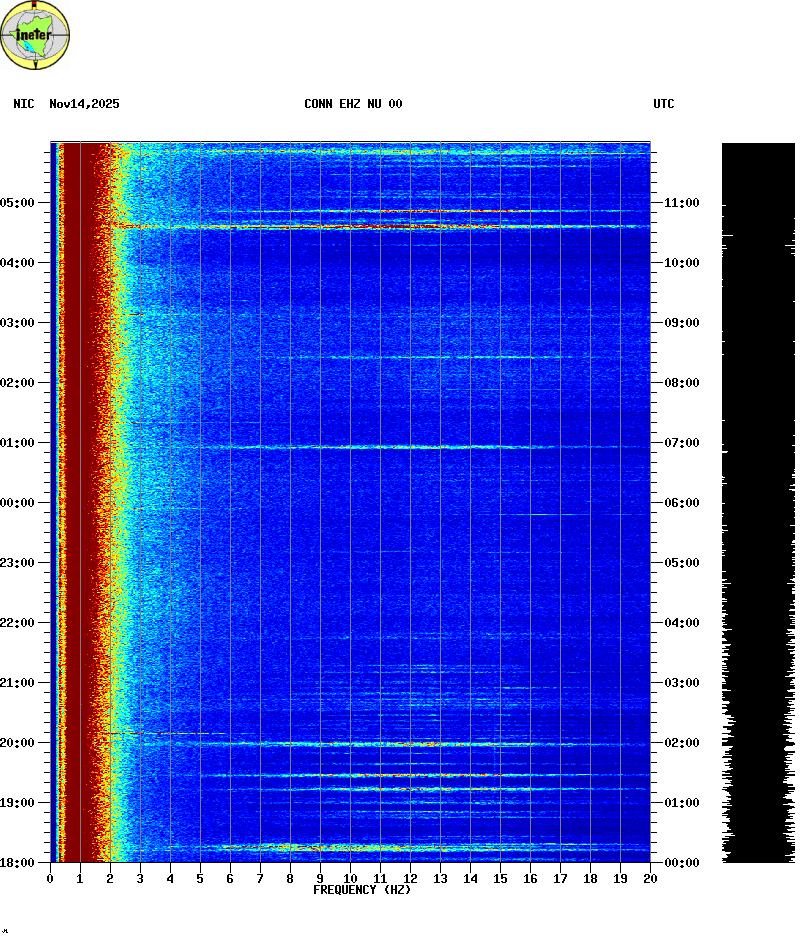Click the 11:00 UTC time marker
This screenshot has width=802, height=942.
point(682,203)
